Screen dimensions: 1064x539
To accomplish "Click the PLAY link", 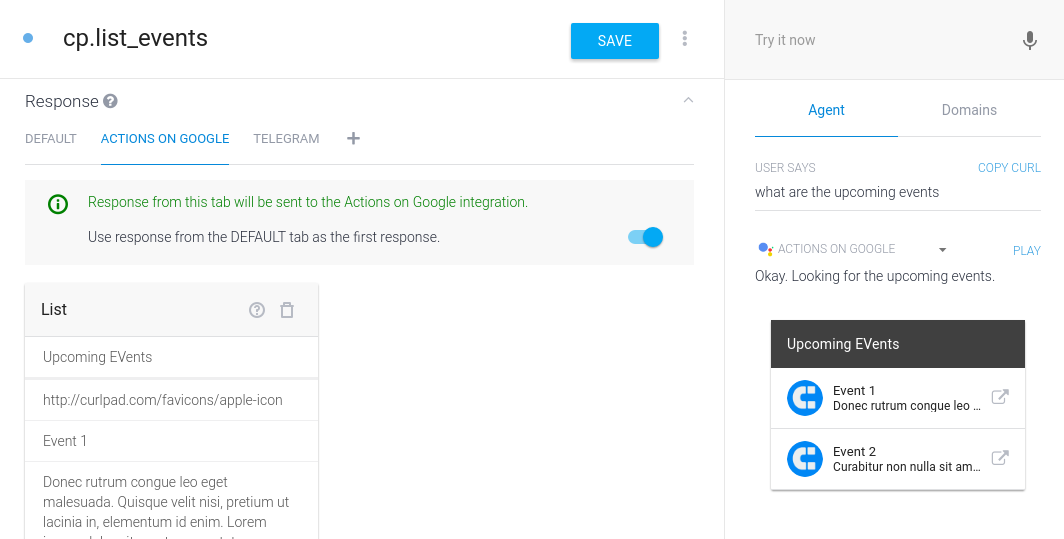I will pos(1027,251).
